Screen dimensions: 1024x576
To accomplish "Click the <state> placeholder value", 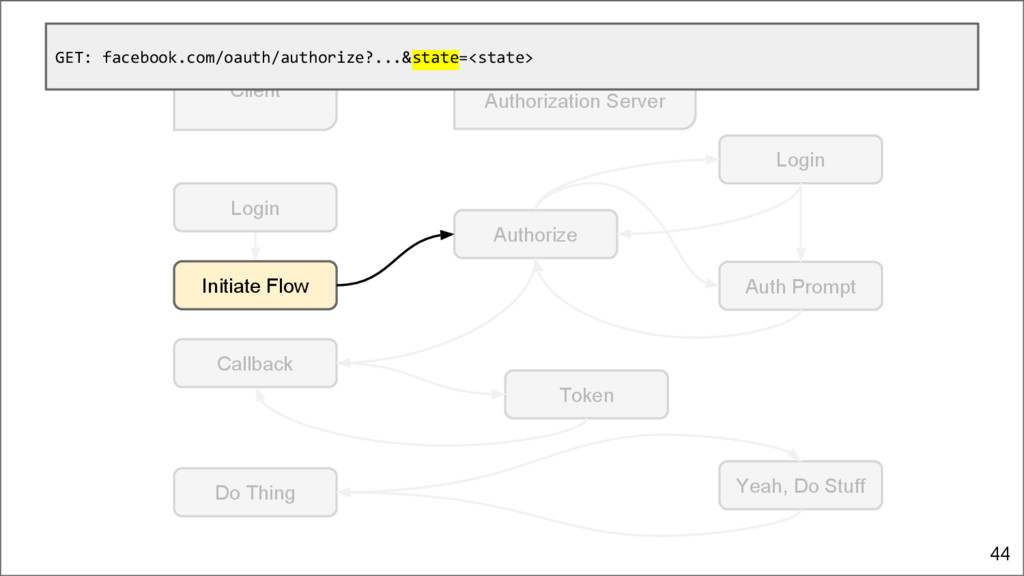I will point(501,58).
